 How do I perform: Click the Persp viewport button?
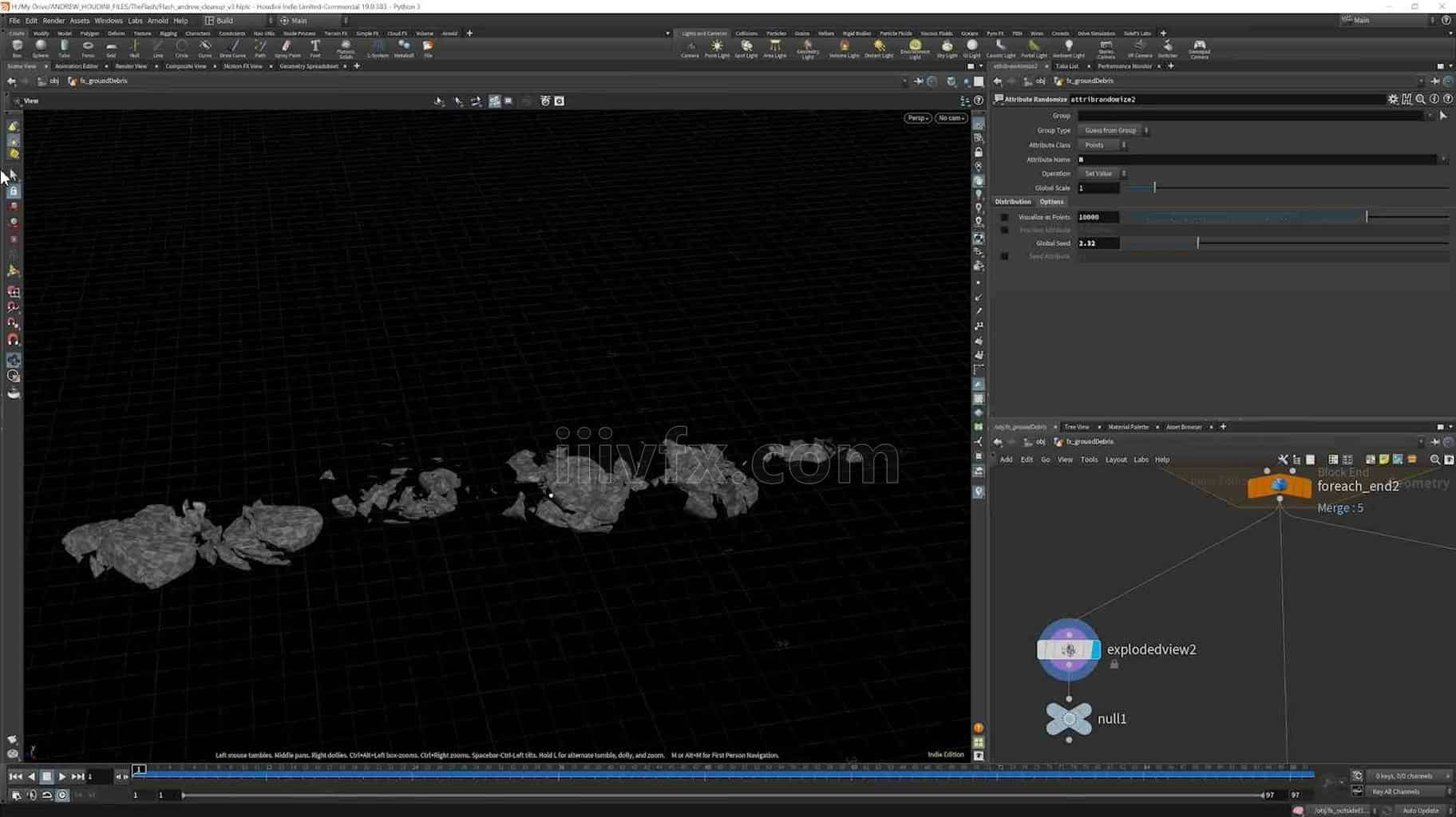[917, 118]
